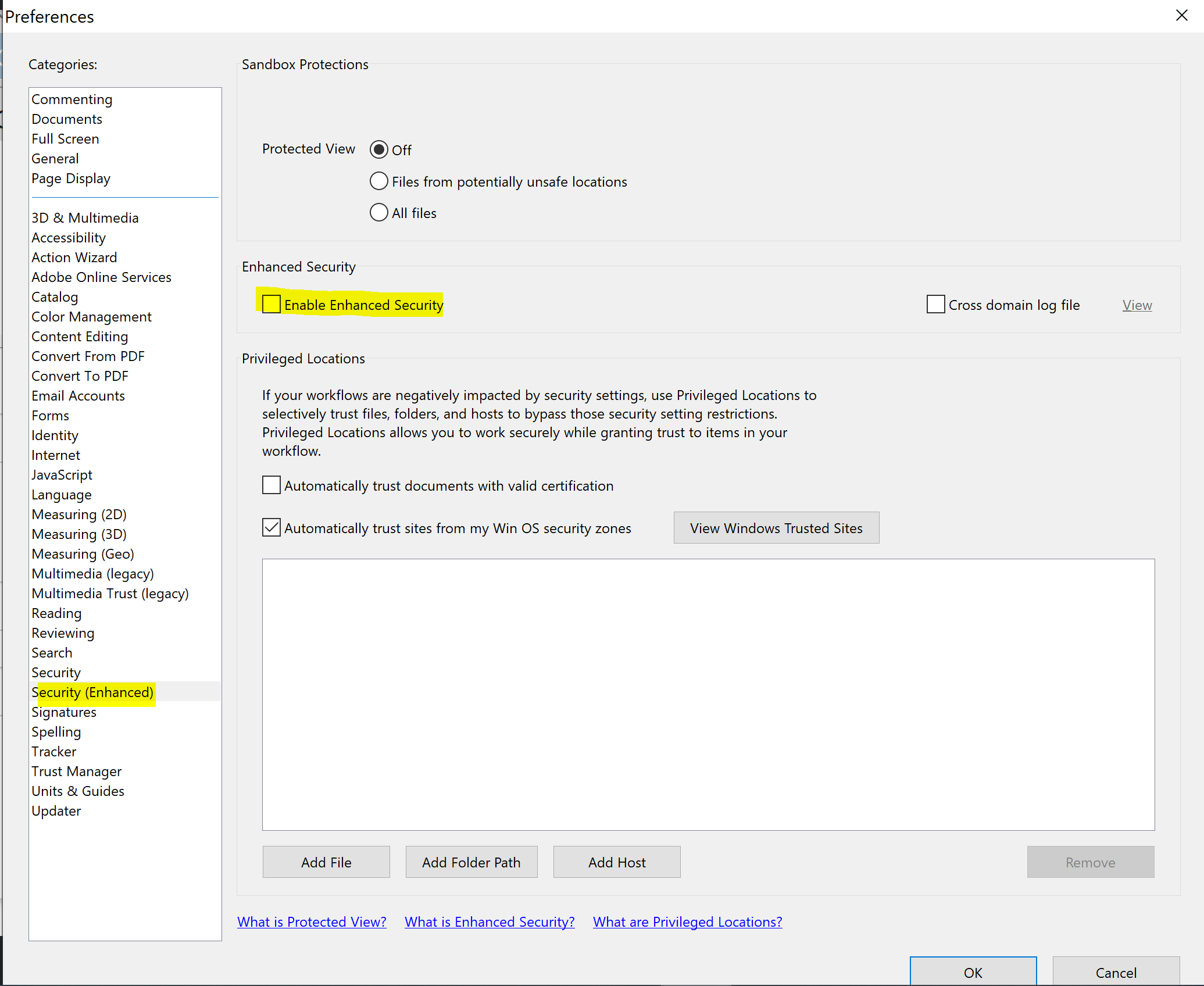Enable the Enhanced Security checkbox
1204x986 pixels.
pos(271,305)
